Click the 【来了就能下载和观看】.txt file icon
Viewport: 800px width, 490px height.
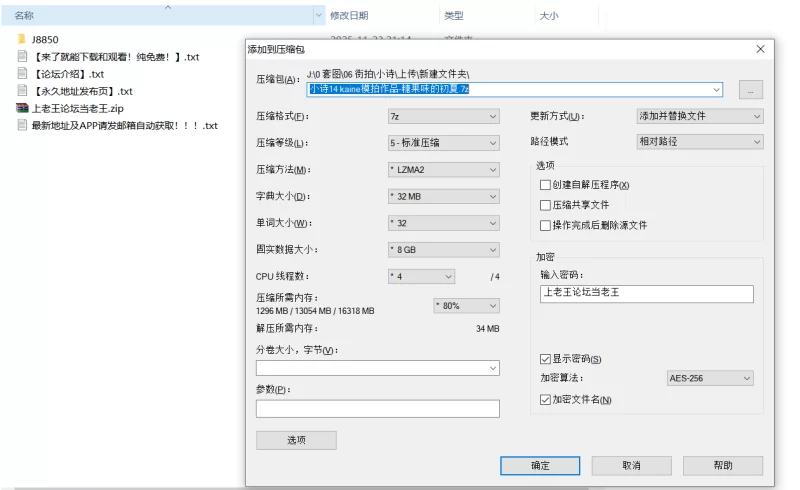point(21,57)
